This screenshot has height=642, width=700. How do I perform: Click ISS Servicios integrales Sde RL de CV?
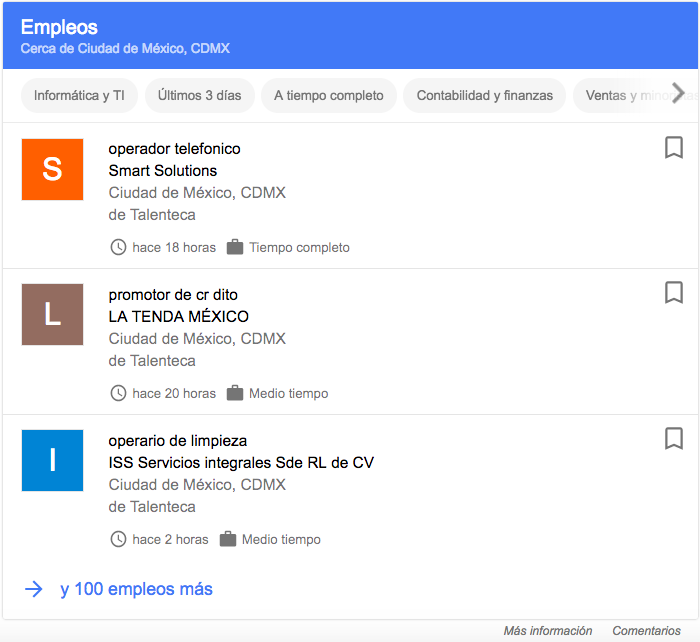tap(241, 463)
